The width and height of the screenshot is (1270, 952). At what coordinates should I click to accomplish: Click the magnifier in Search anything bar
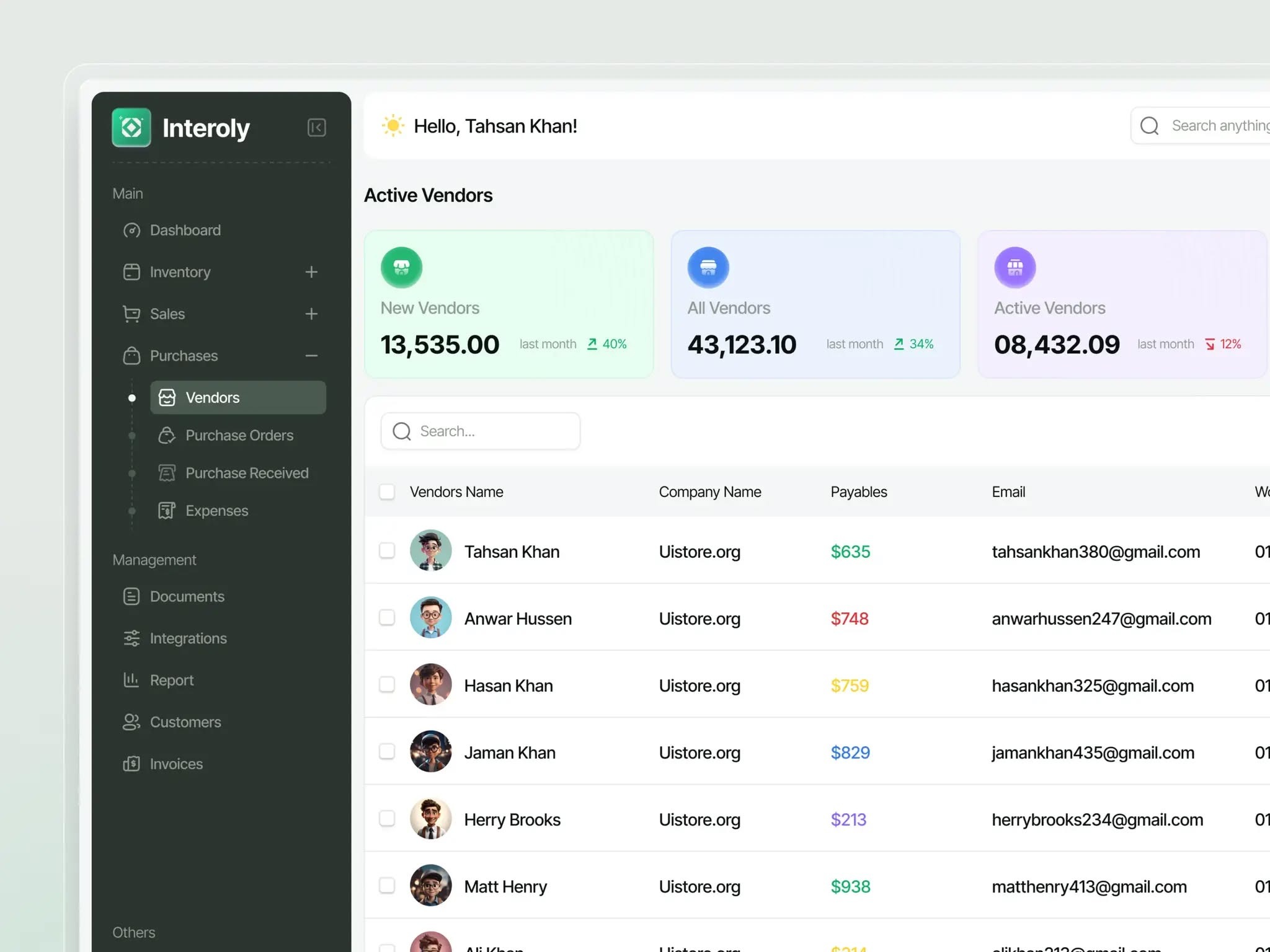[1149, 126]
